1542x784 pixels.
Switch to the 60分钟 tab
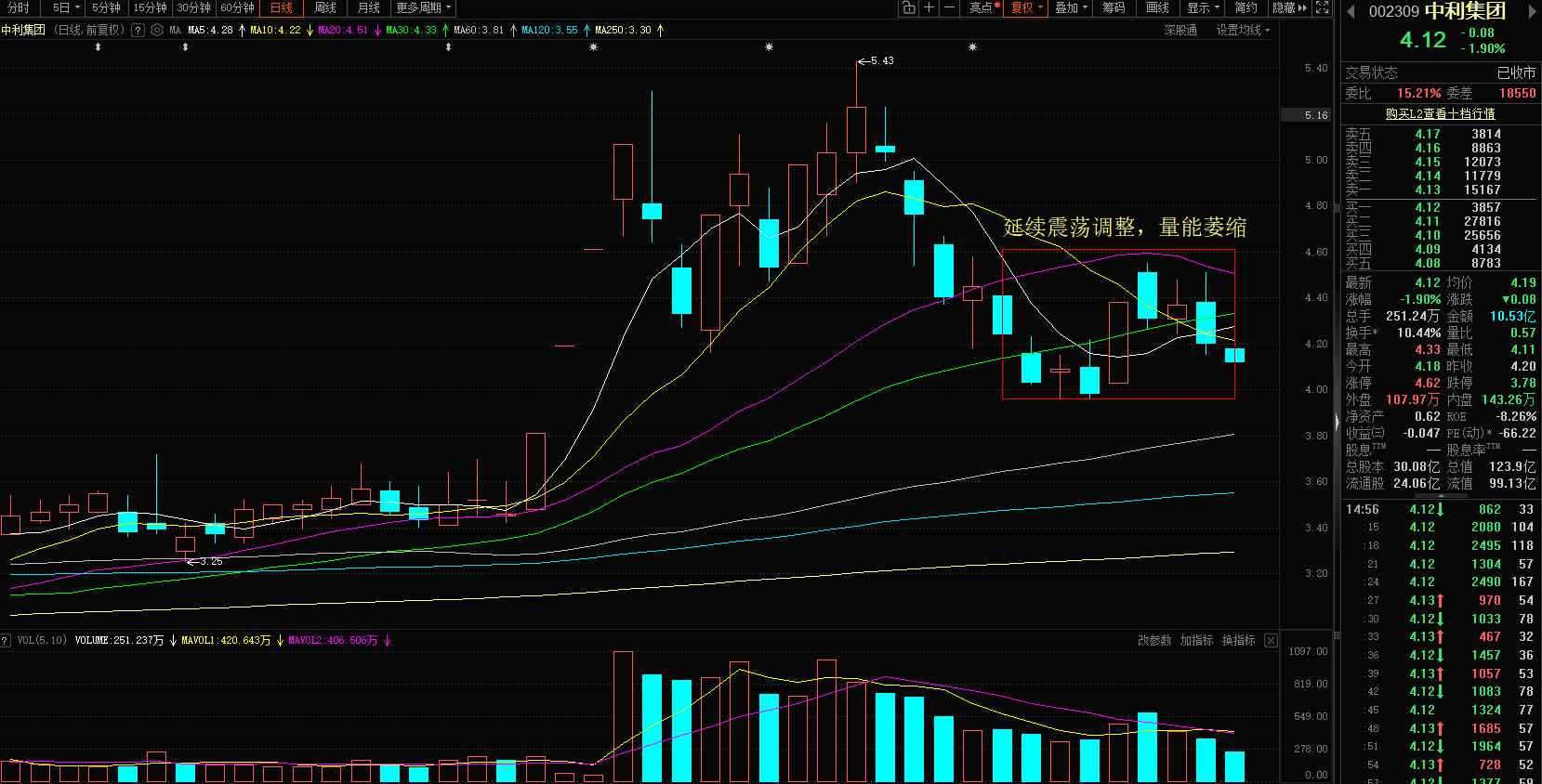238,7
